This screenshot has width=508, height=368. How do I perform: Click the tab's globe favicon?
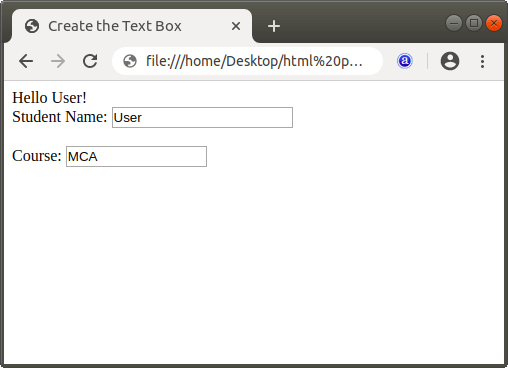32,26
